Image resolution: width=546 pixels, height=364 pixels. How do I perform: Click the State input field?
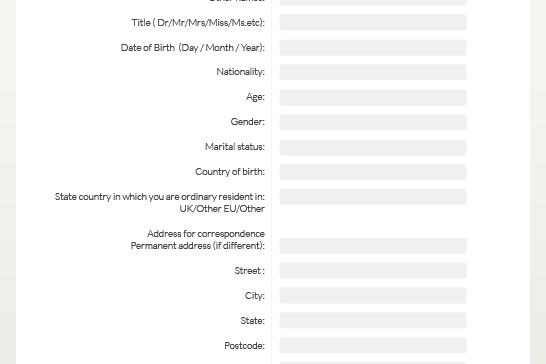tap(373, 320)
